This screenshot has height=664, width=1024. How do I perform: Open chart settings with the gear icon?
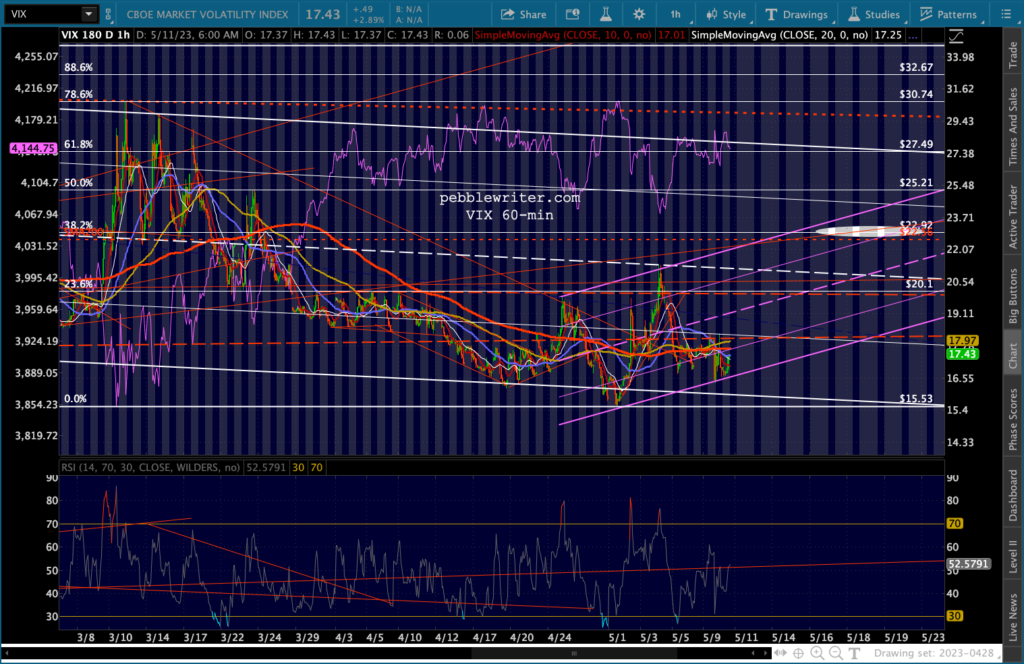[639, 14]
